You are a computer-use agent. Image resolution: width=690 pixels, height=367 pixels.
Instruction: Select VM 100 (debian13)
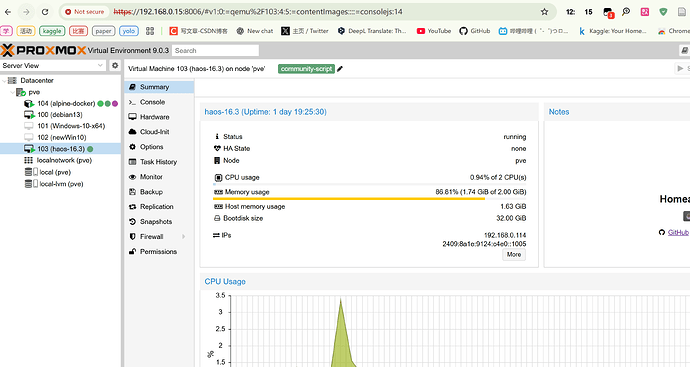[x=60, y=115]
